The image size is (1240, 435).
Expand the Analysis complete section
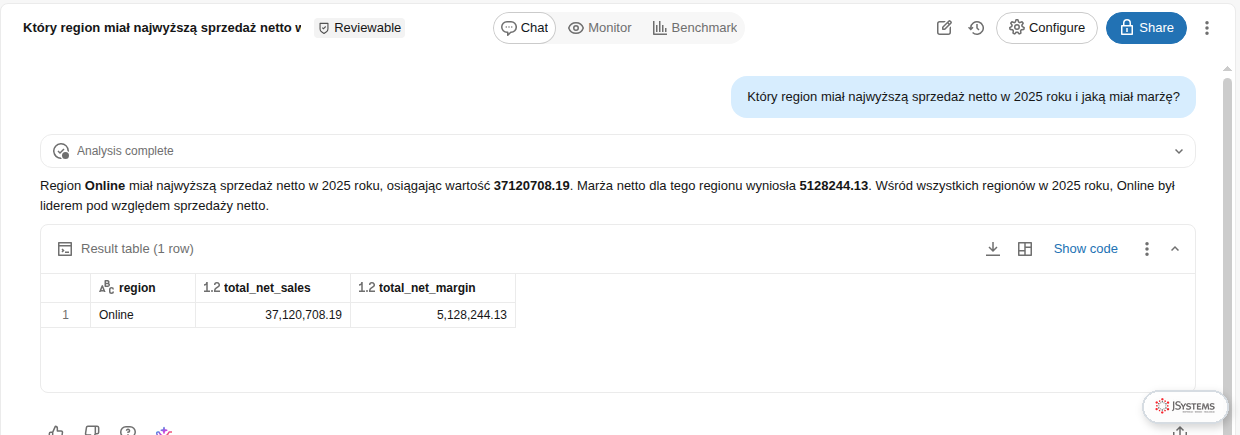tap(618, 151)
